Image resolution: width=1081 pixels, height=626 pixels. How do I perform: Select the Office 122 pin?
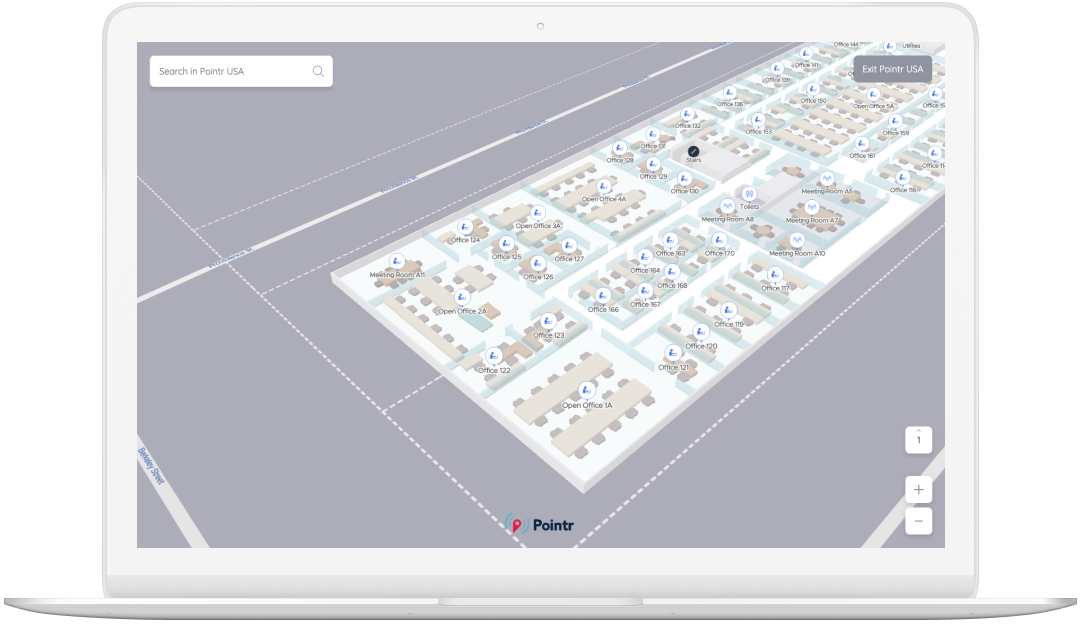click(493, 355)
